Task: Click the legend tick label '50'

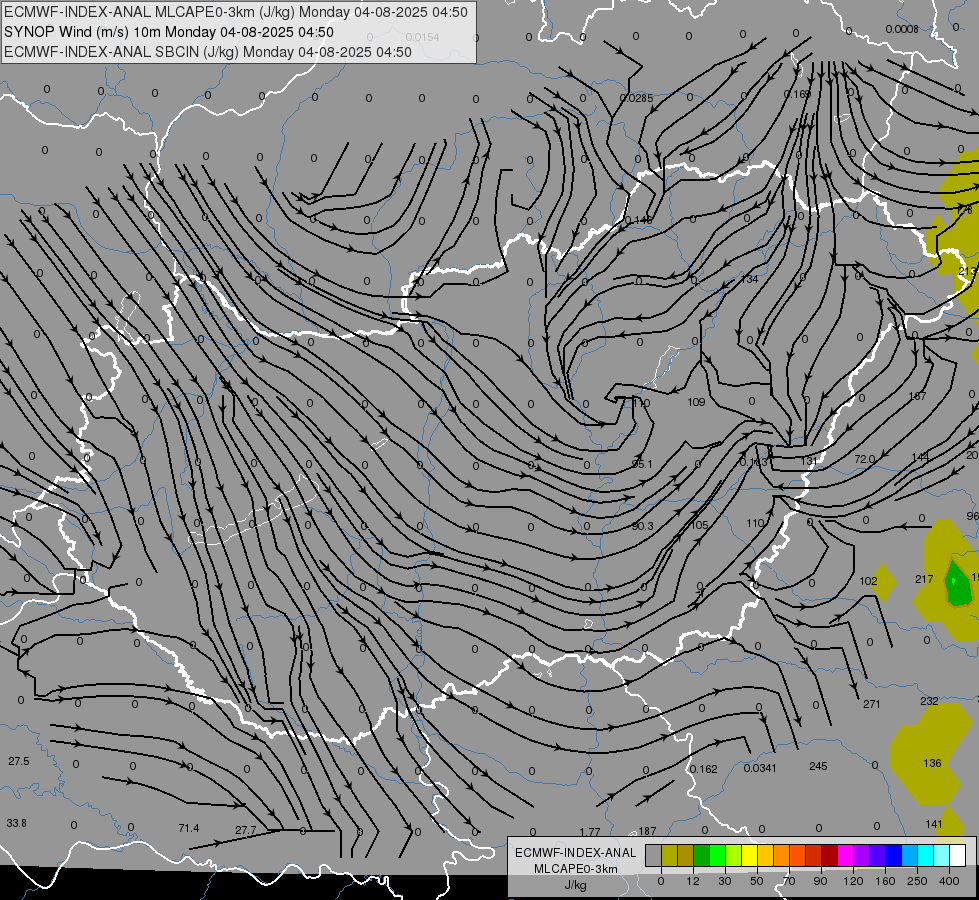Action: 757,881
